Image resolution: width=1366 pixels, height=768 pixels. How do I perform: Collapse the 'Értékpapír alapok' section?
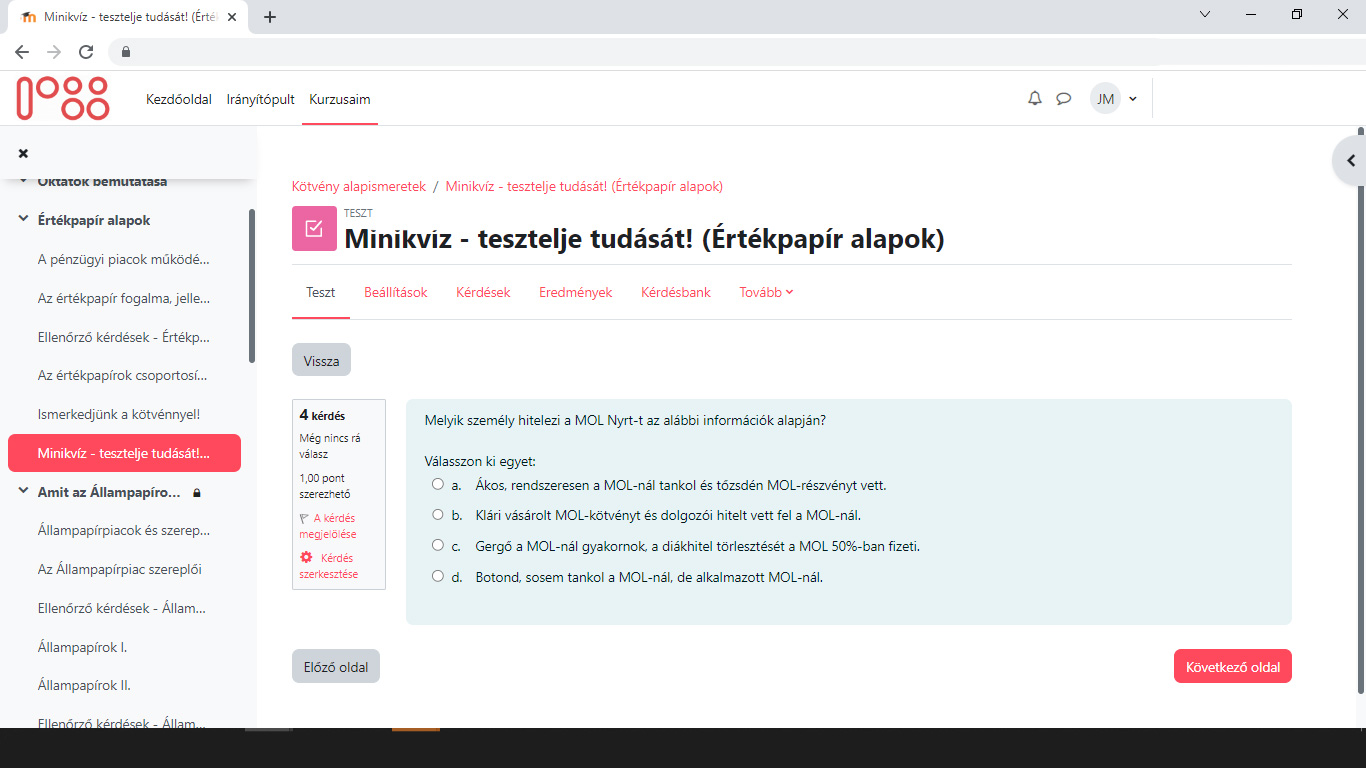click(22, 219)
